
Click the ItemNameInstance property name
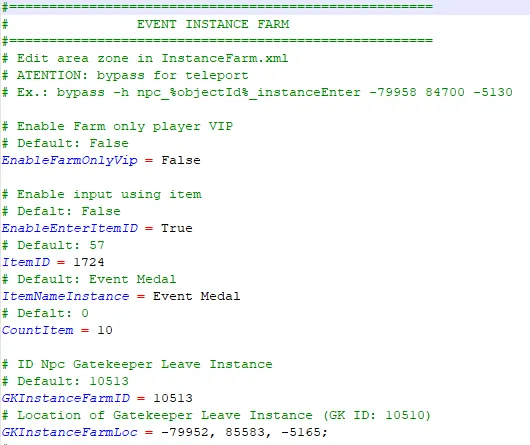click(x=66, y=296)
